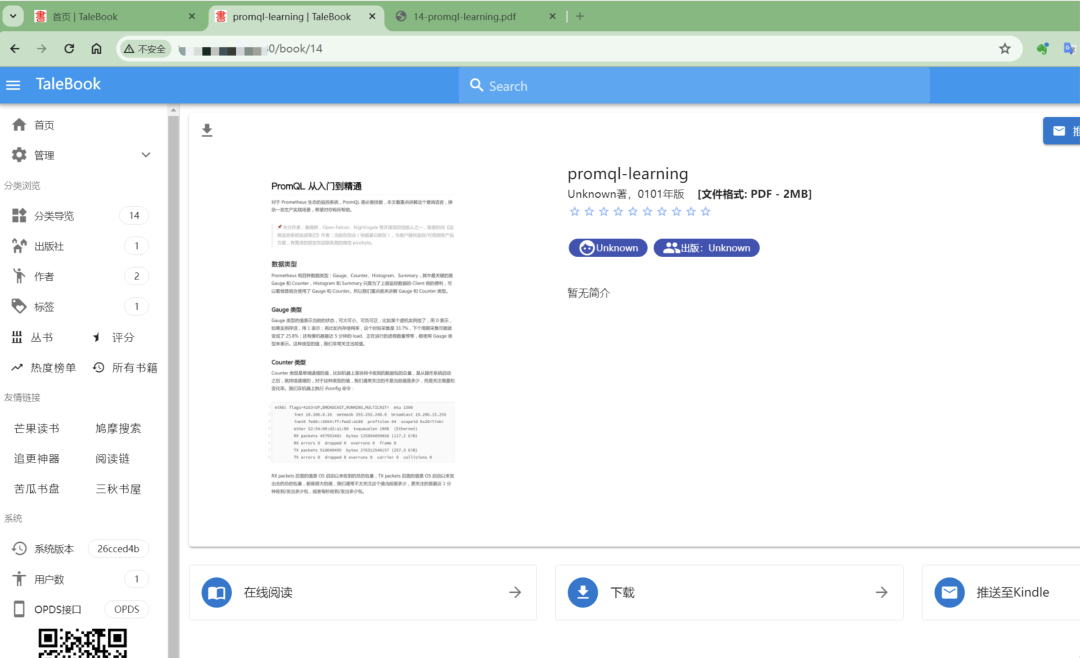The image size is (1080, 658).
Task: Click the 下载 download card
Action: (729, 593)
